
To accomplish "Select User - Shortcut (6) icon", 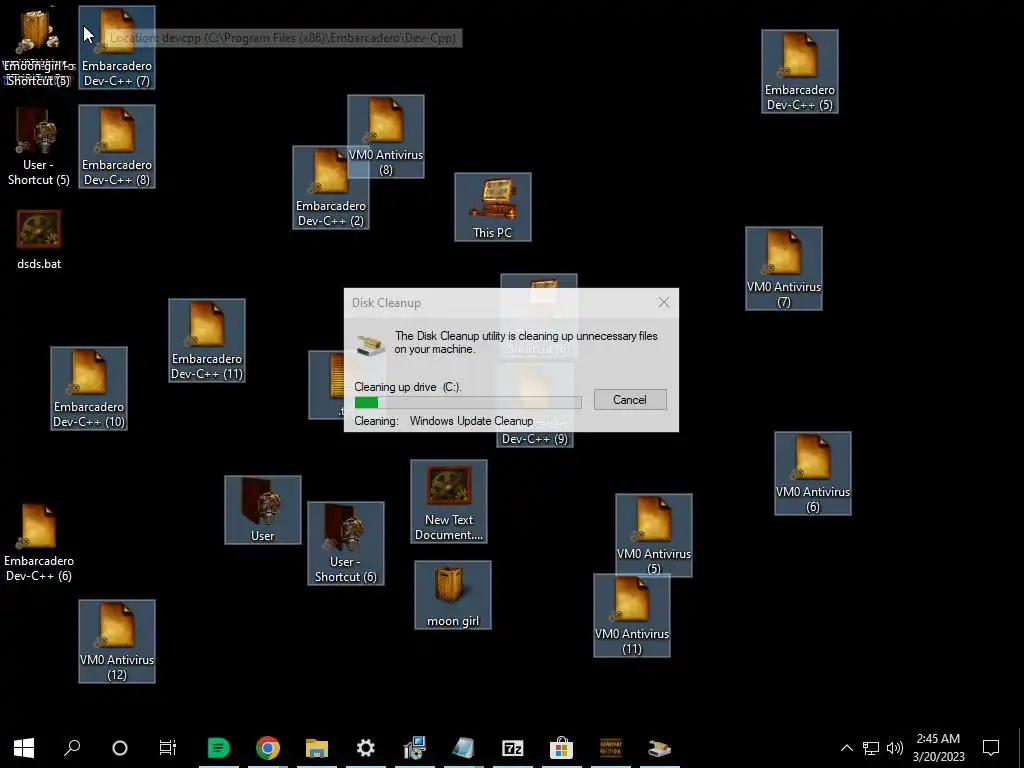I will click(x=345, y=543).
